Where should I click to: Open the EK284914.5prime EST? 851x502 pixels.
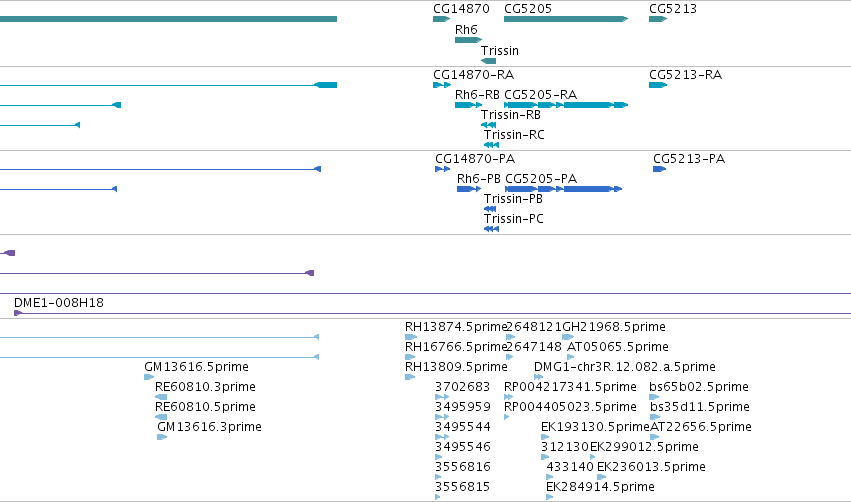click(x=549, y=497)
